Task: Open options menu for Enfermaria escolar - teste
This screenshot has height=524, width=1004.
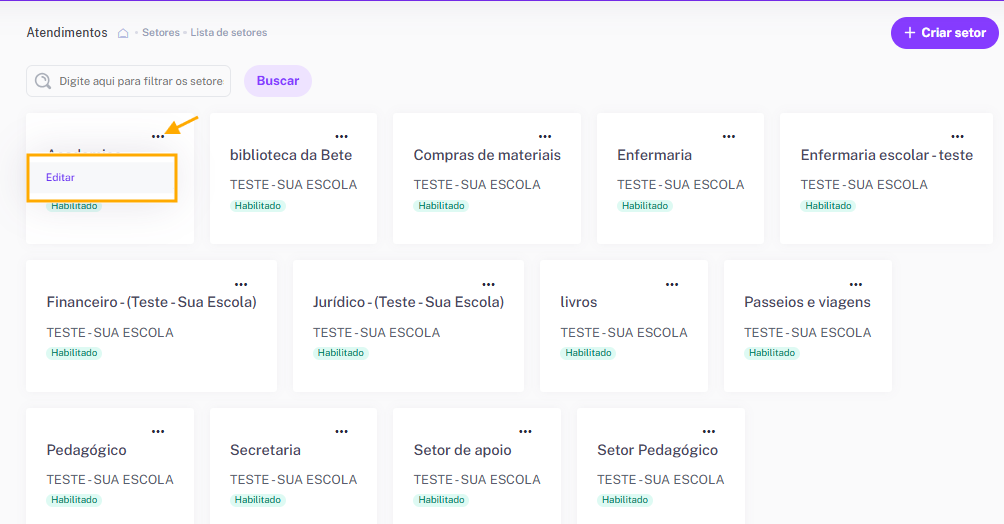Action: click(x=957, y=136)
